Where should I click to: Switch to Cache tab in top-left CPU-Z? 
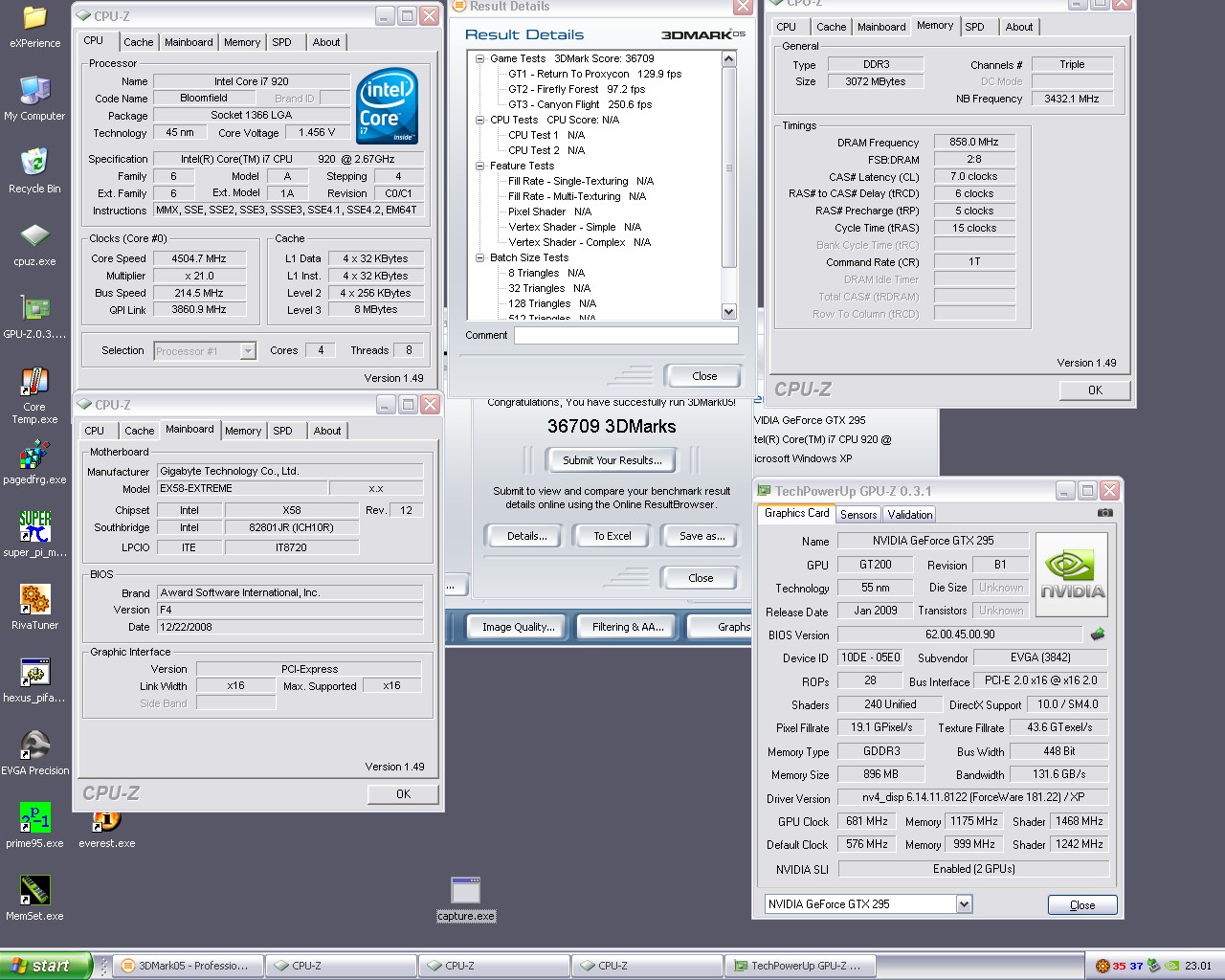(138, 42)
